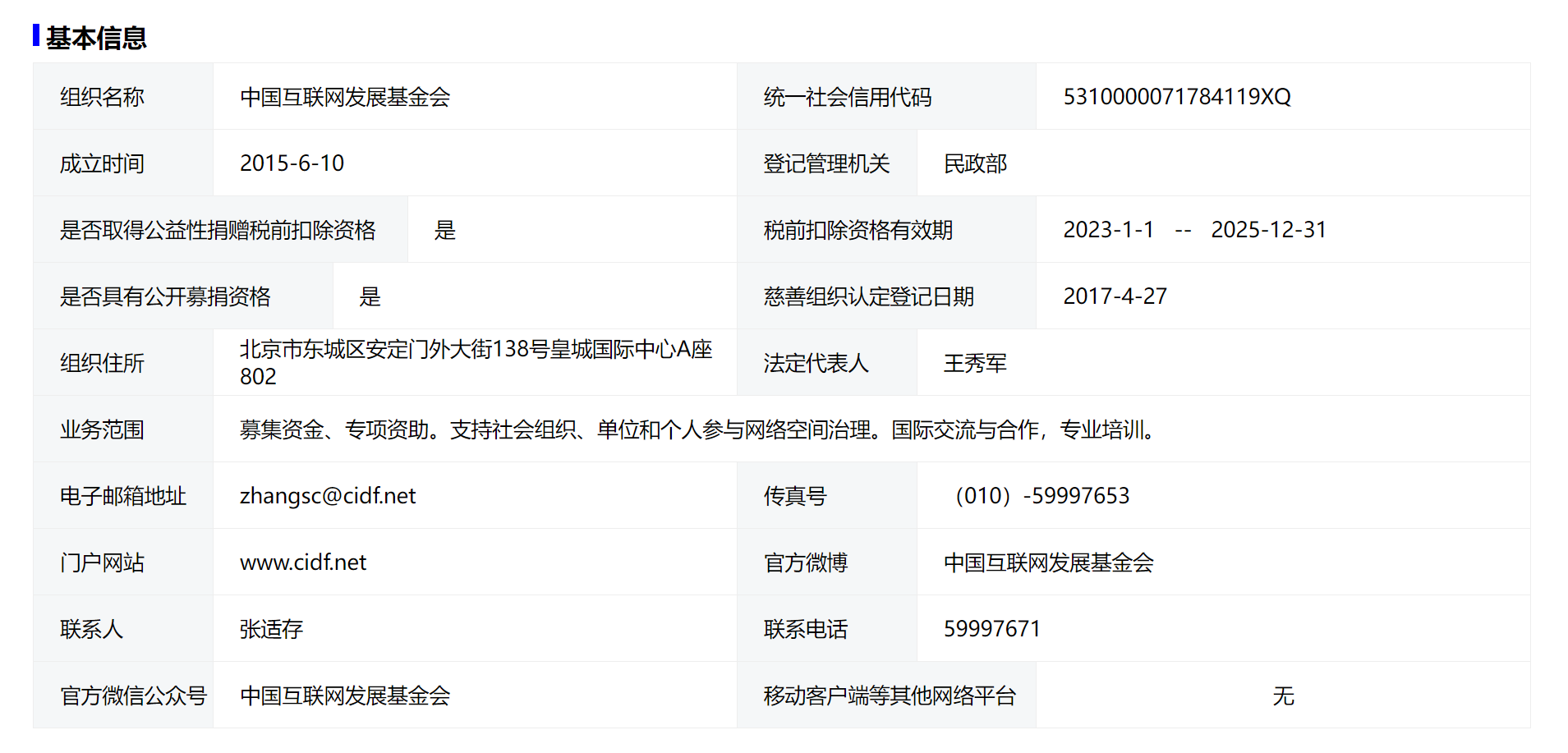Click registration authority value 民政部
This screenshot has height=753, width=1568.
tap(975, 163)
